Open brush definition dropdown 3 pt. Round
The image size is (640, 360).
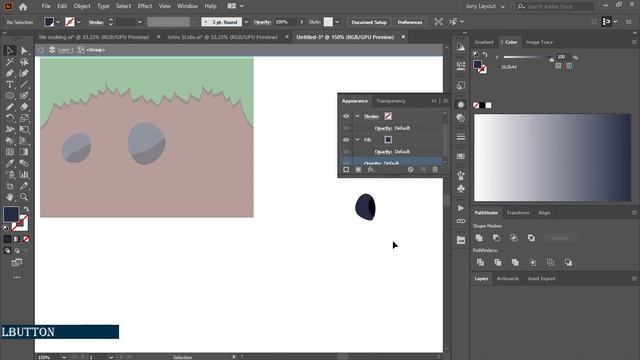[x=246, y=22]
